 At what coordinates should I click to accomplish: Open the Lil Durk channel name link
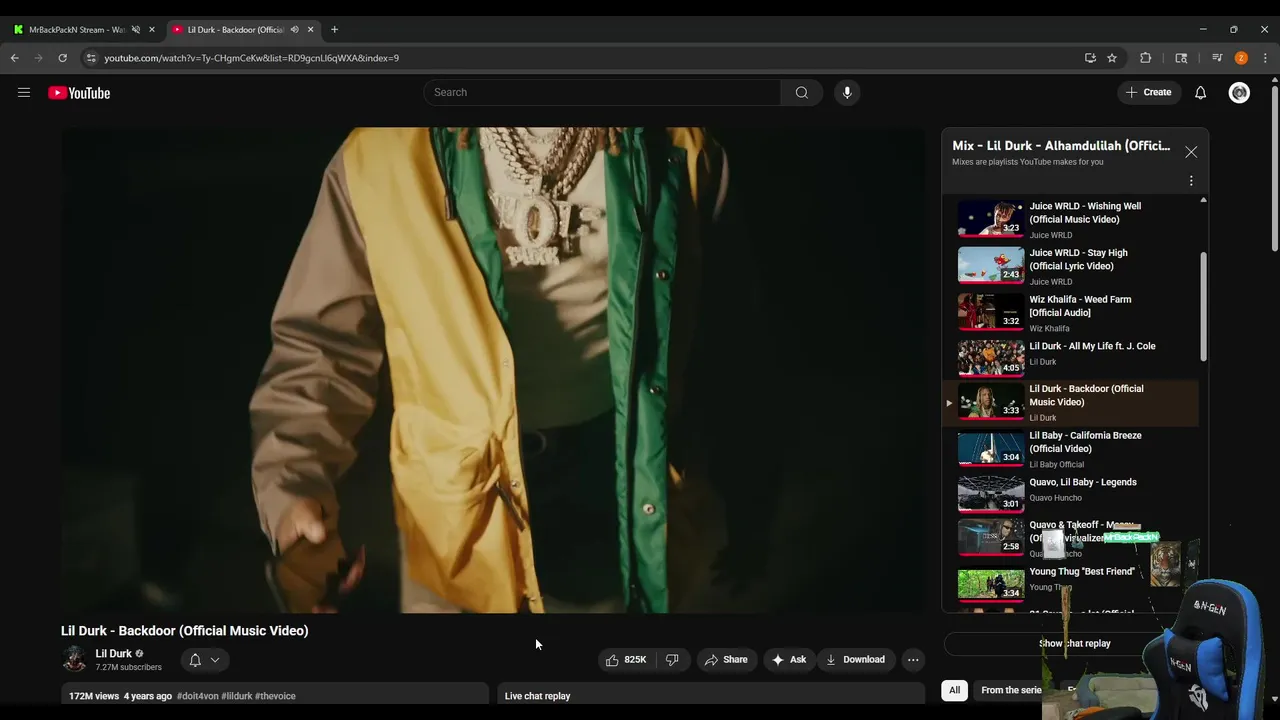click(x=113, y=654)
